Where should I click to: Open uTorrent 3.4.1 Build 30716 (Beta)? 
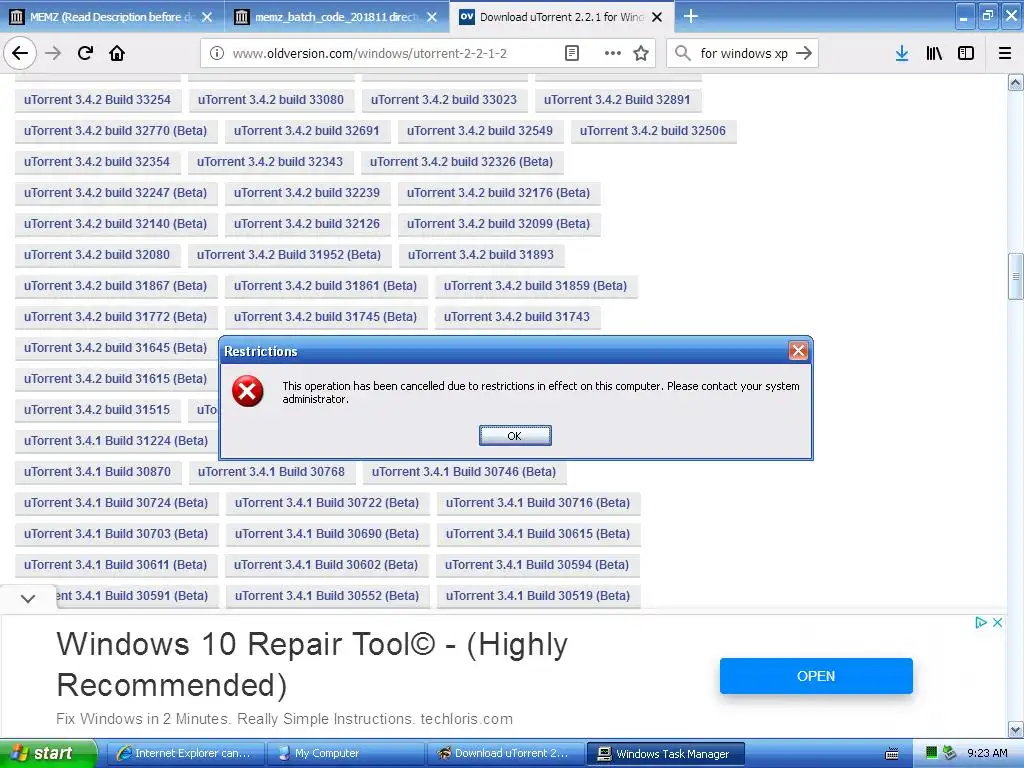(538, 503)
